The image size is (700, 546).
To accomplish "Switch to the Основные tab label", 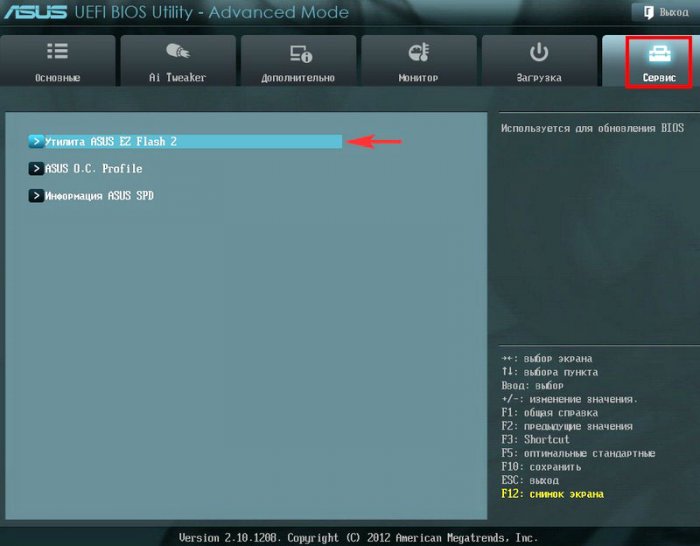I will [x=57, y=77].
